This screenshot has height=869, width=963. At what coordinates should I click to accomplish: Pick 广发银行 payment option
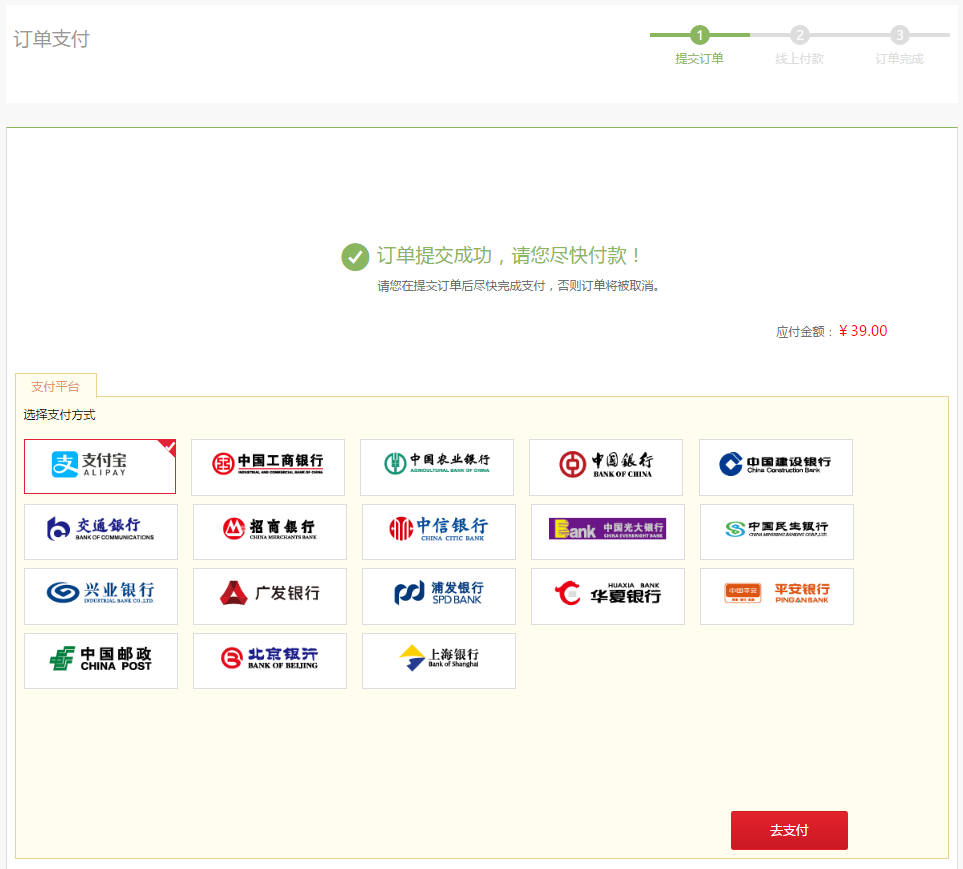270,596
